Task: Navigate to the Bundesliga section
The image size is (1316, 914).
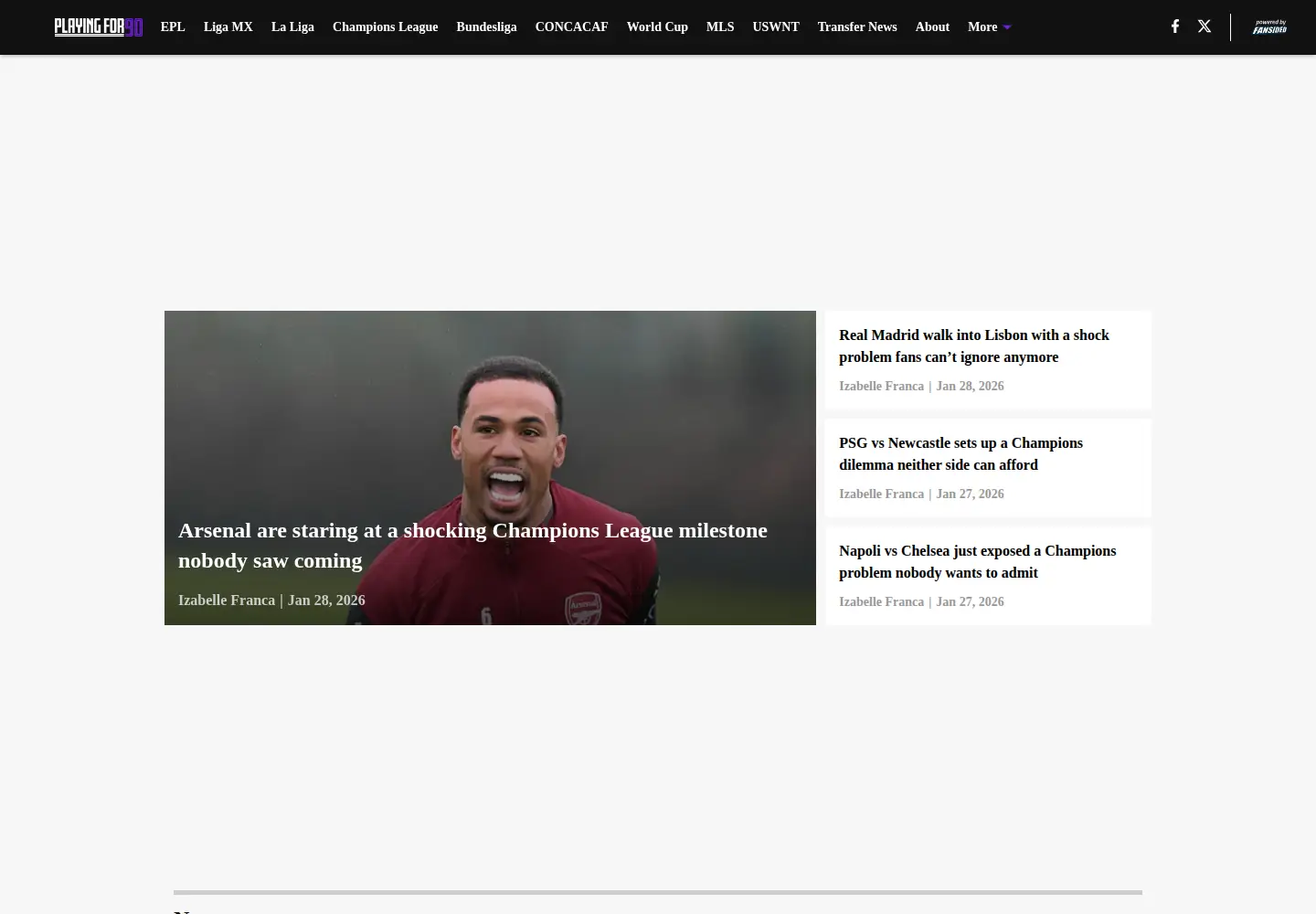Action: [486, 27]
